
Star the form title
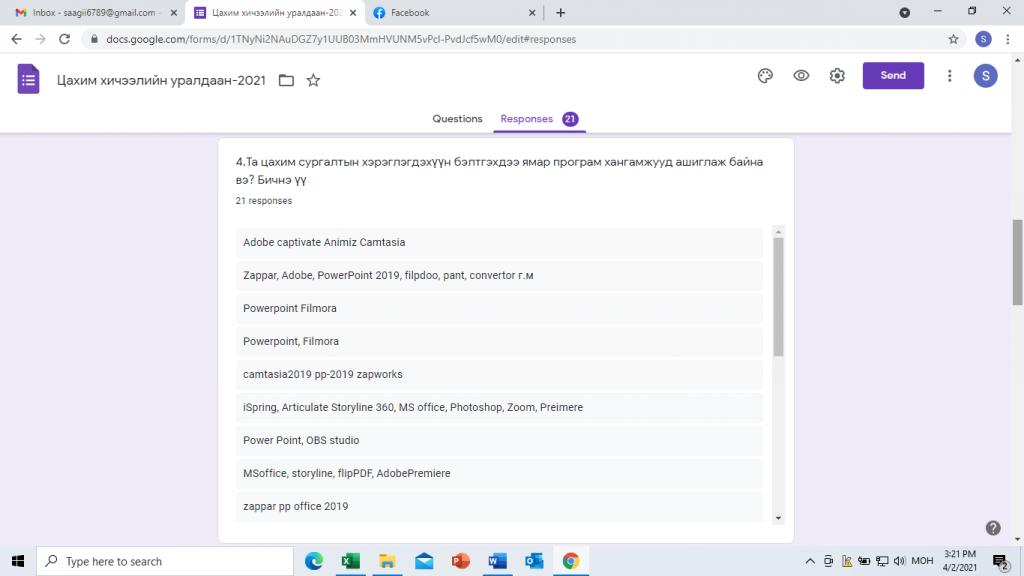(x=313, y=80)
